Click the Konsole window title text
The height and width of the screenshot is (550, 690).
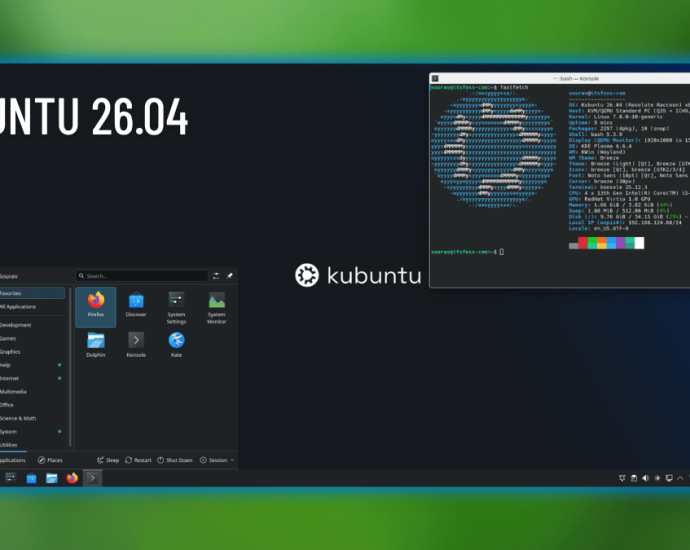[576, 78]
